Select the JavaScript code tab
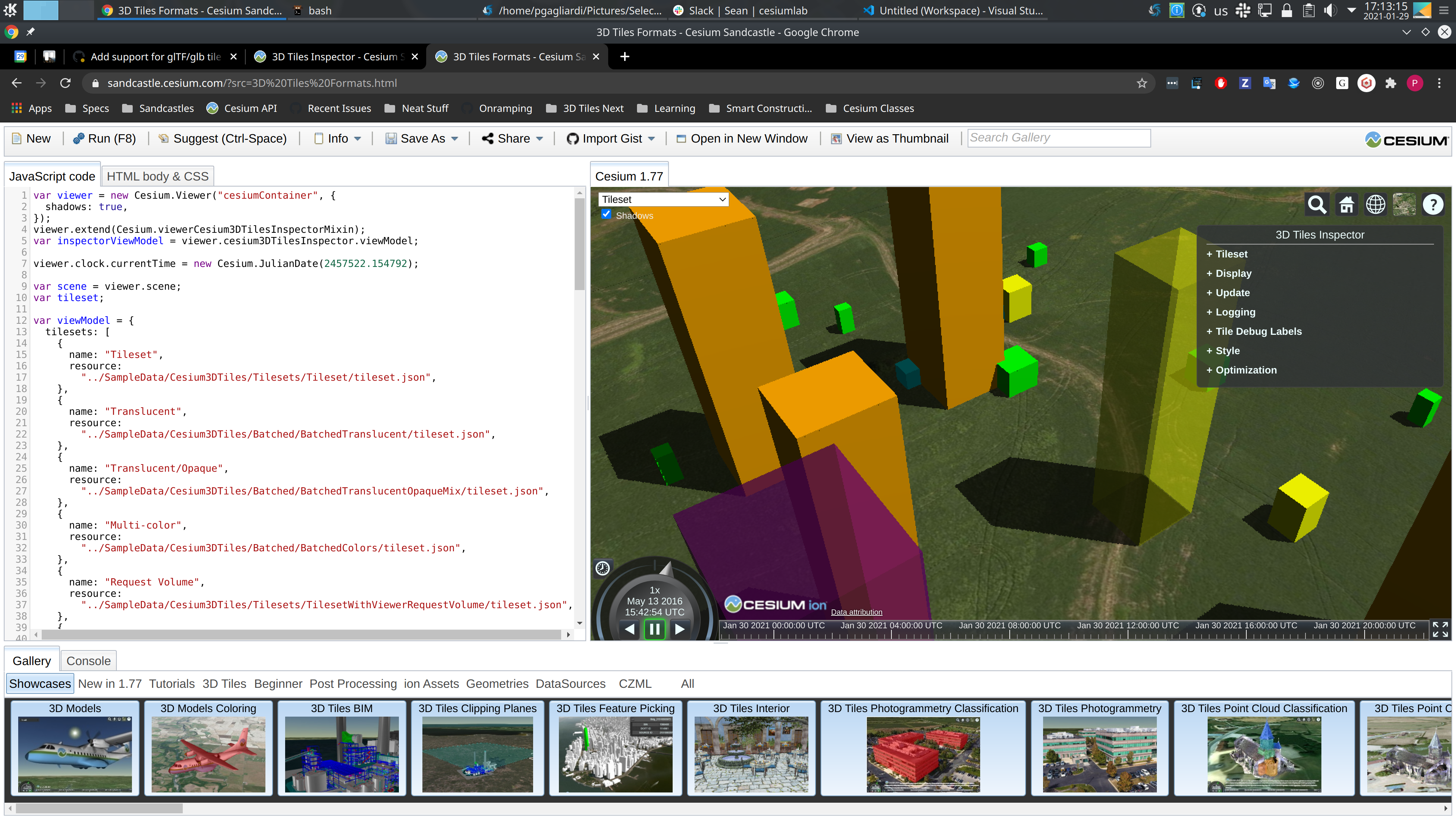This screenshot has width=1456, height=819. 52,176
